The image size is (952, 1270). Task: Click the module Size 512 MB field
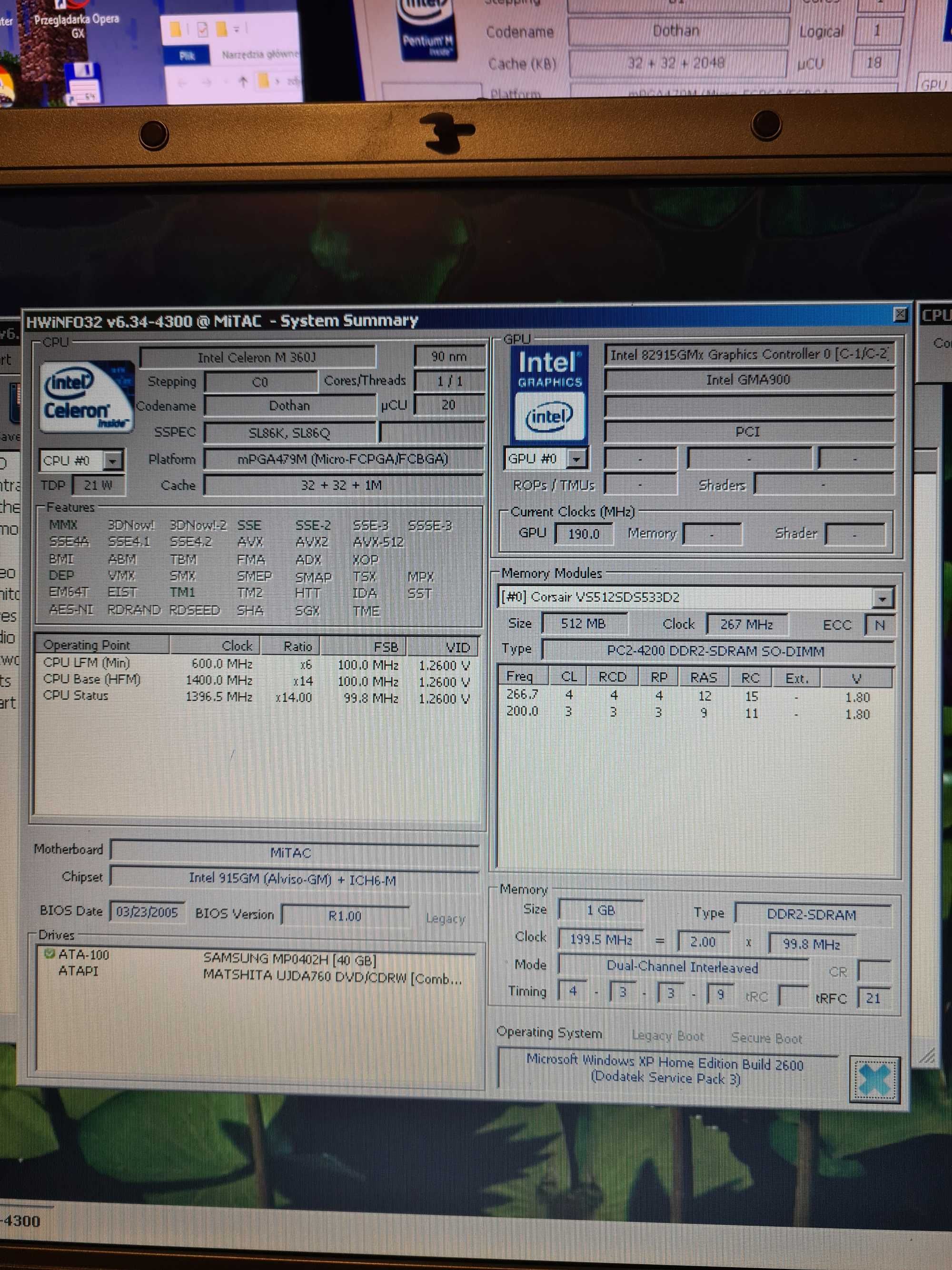[x=584, y=623]
